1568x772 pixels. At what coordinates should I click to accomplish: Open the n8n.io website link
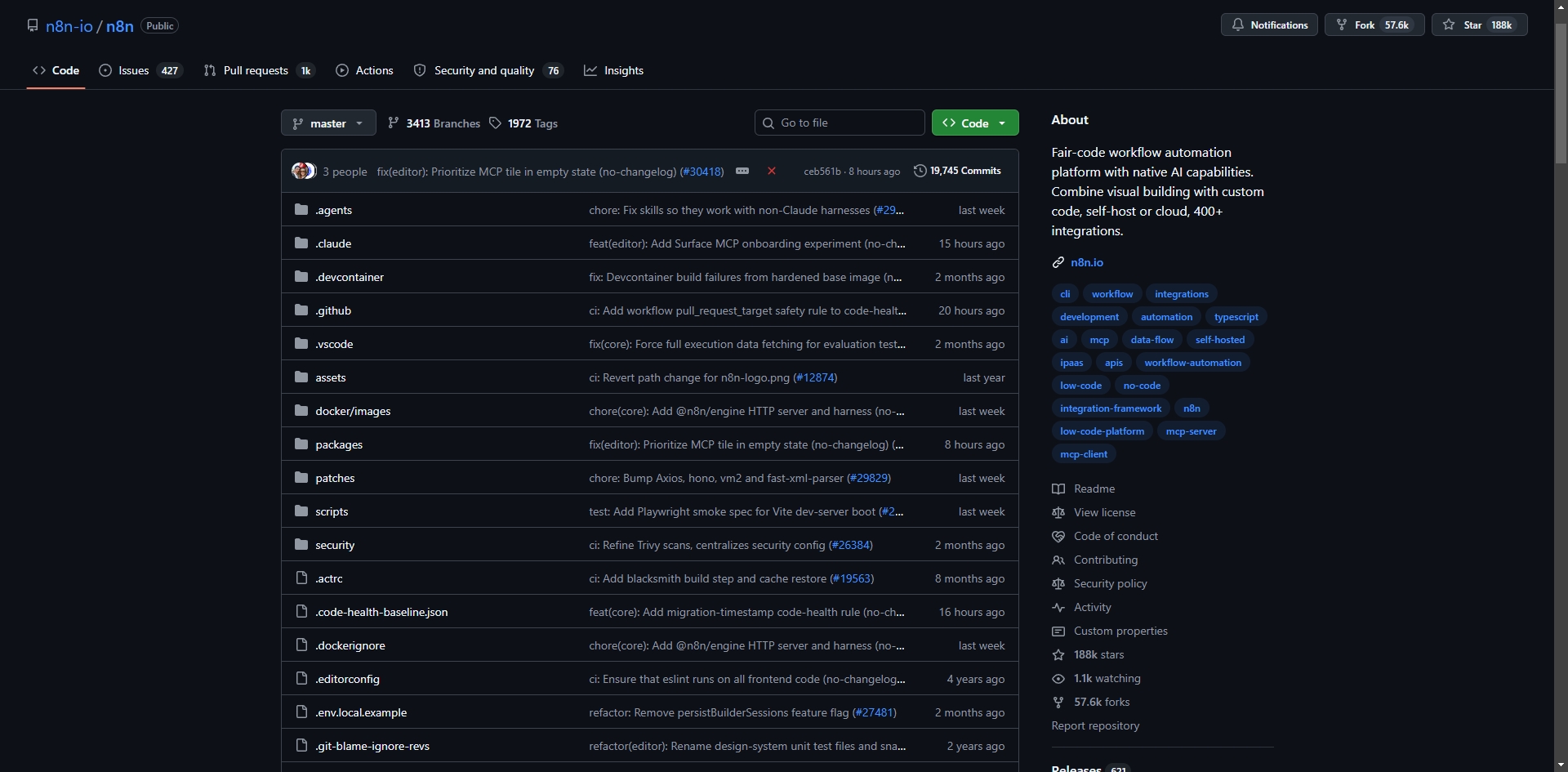click(1087, 262)
